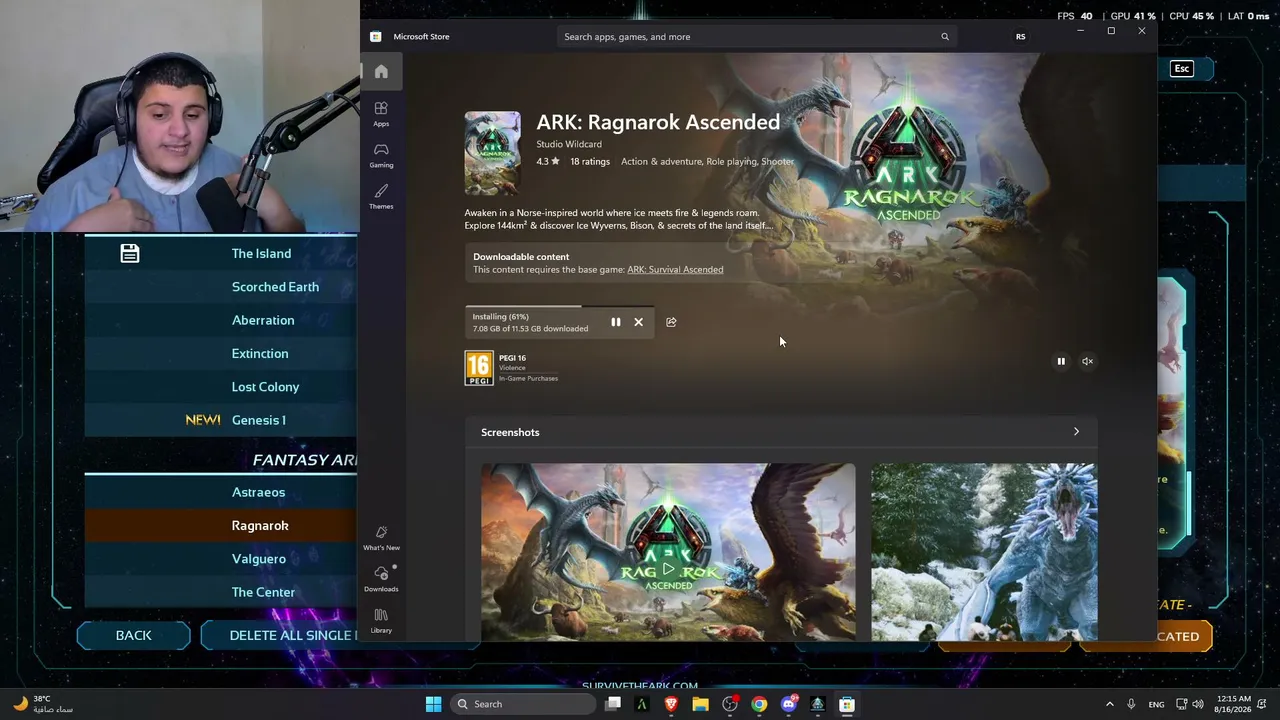
Task: Open the Windows Start menu
Action: point(433,704)
